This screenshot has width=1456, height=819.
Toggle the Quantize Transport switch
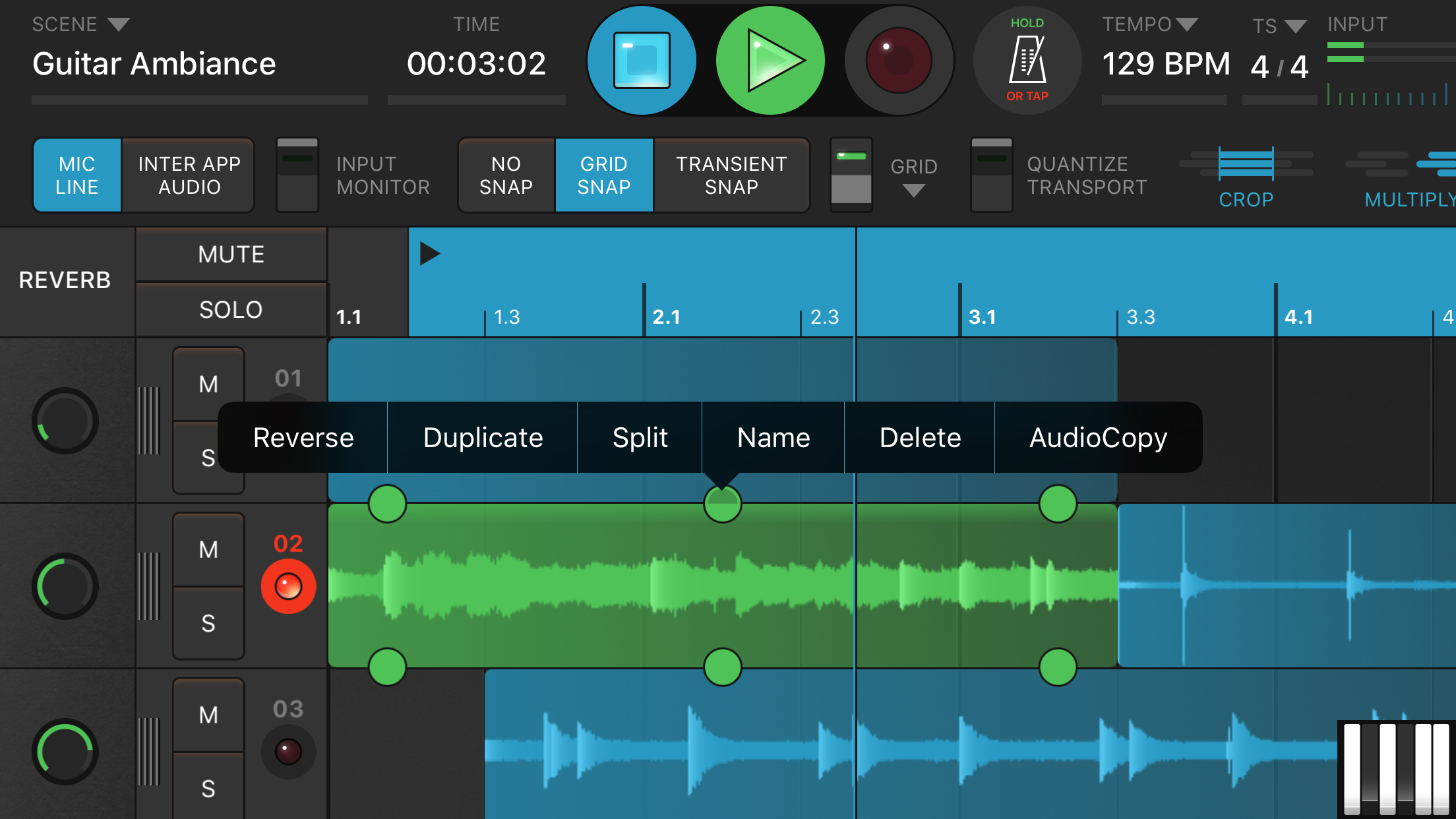(991, 175)
